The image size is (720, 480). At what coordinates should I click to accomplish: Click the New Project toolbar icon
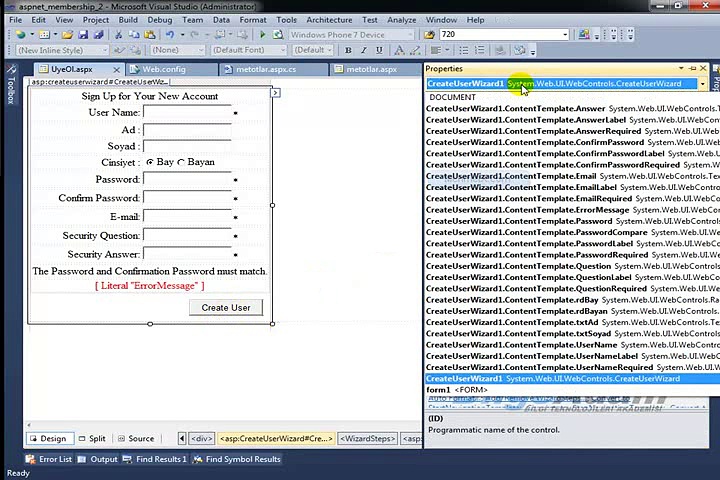[21, 34]
